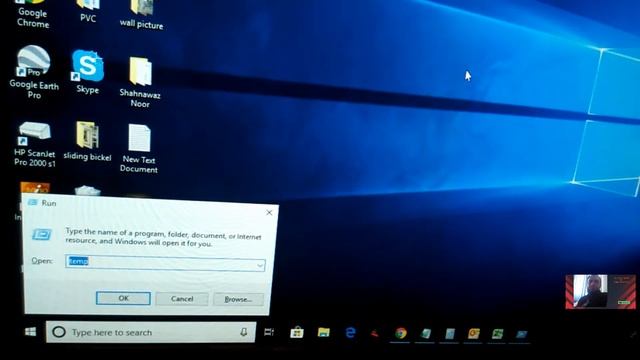Open the red taskbar icon beside Edge
This screenshot has height=360, width=640.
[x=375, y=333]
